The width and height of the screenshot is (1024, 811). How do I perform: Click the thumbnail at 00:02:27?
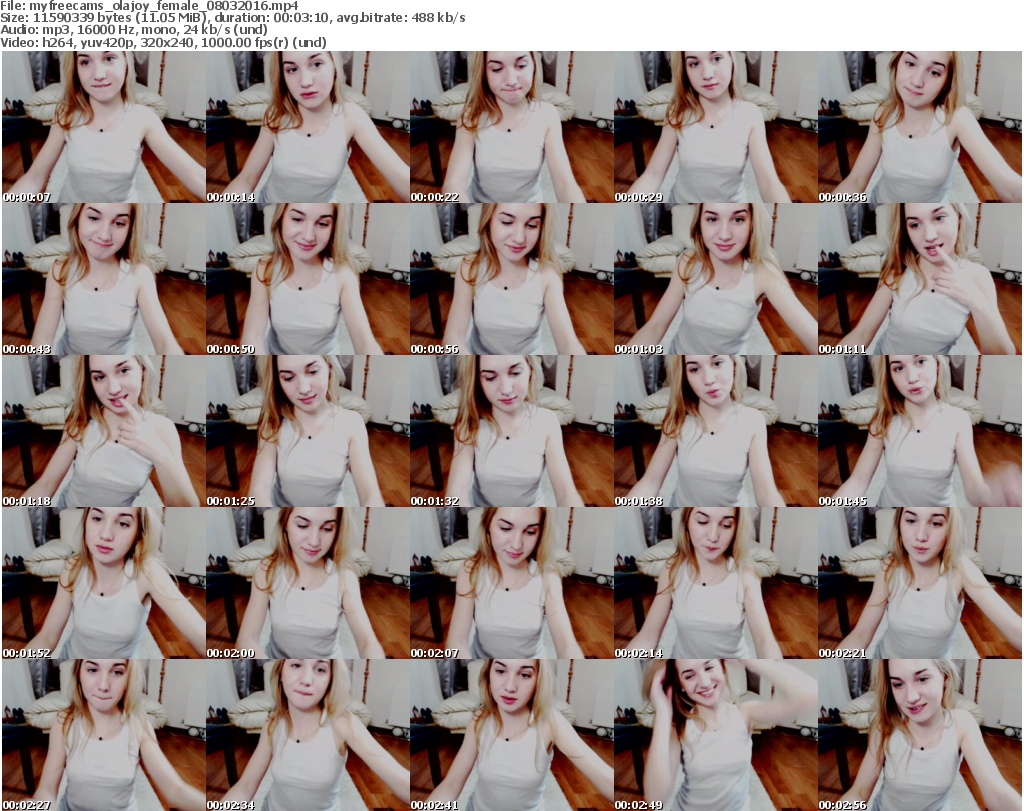(103, 735)
